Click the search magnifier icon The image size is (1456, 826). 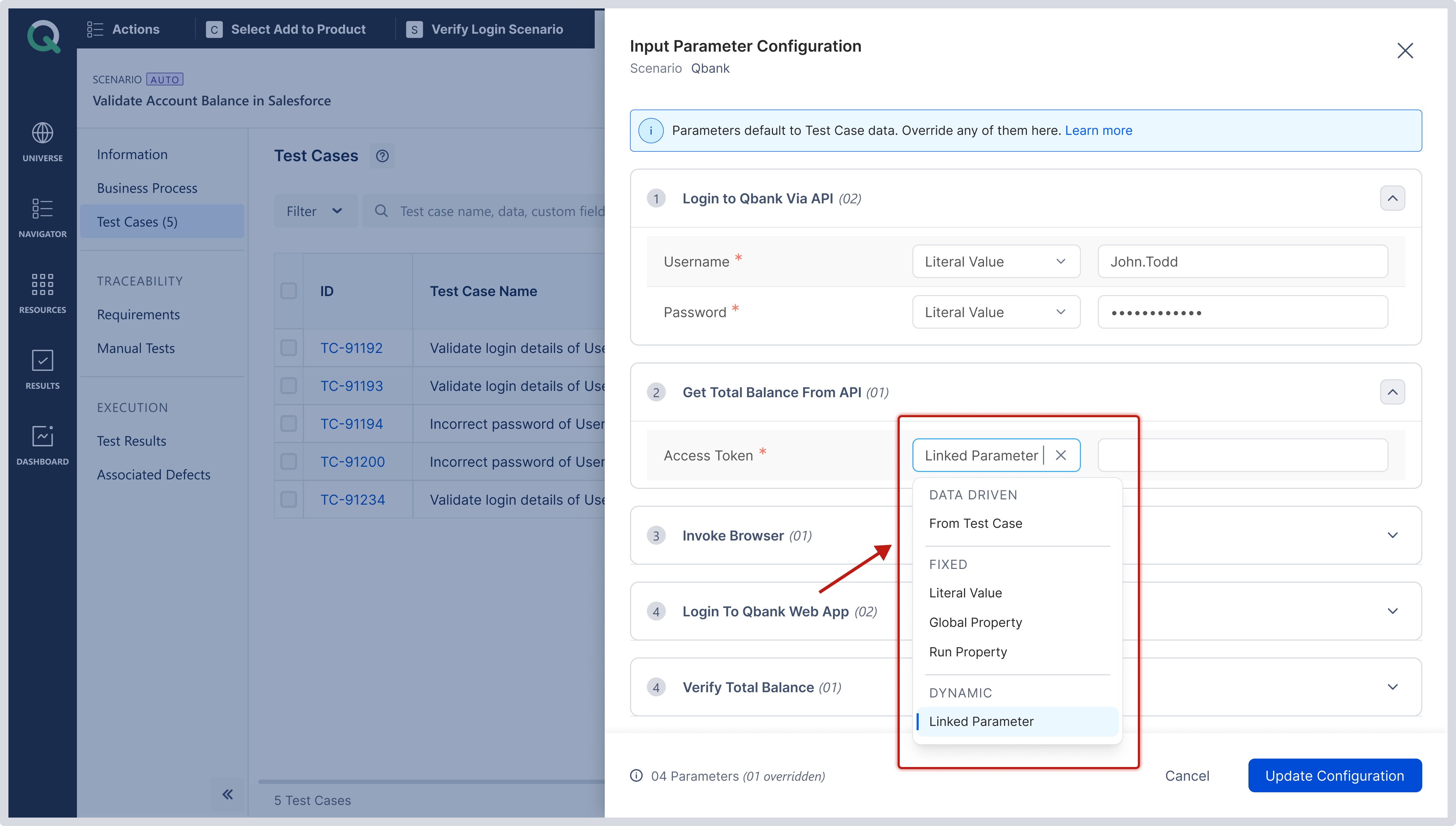click(x=381, y=211)
